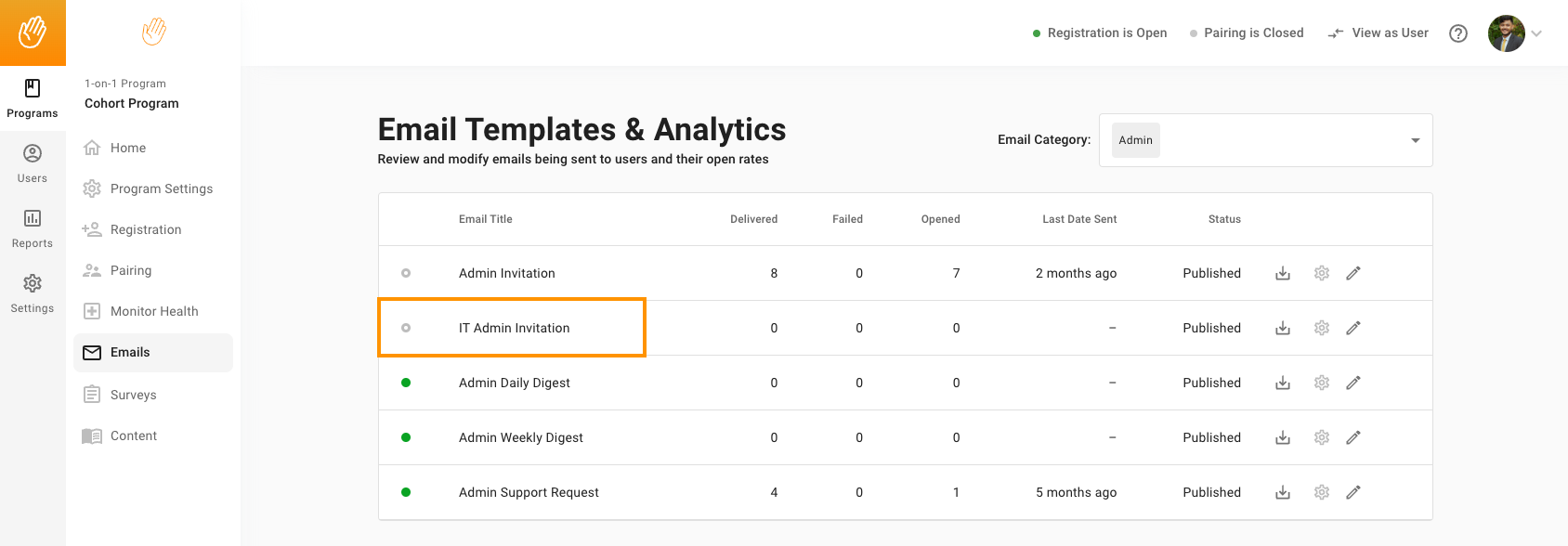Download Admin Invitation email data
This screenshot has width=1568, height=546.
(1283, 273)
